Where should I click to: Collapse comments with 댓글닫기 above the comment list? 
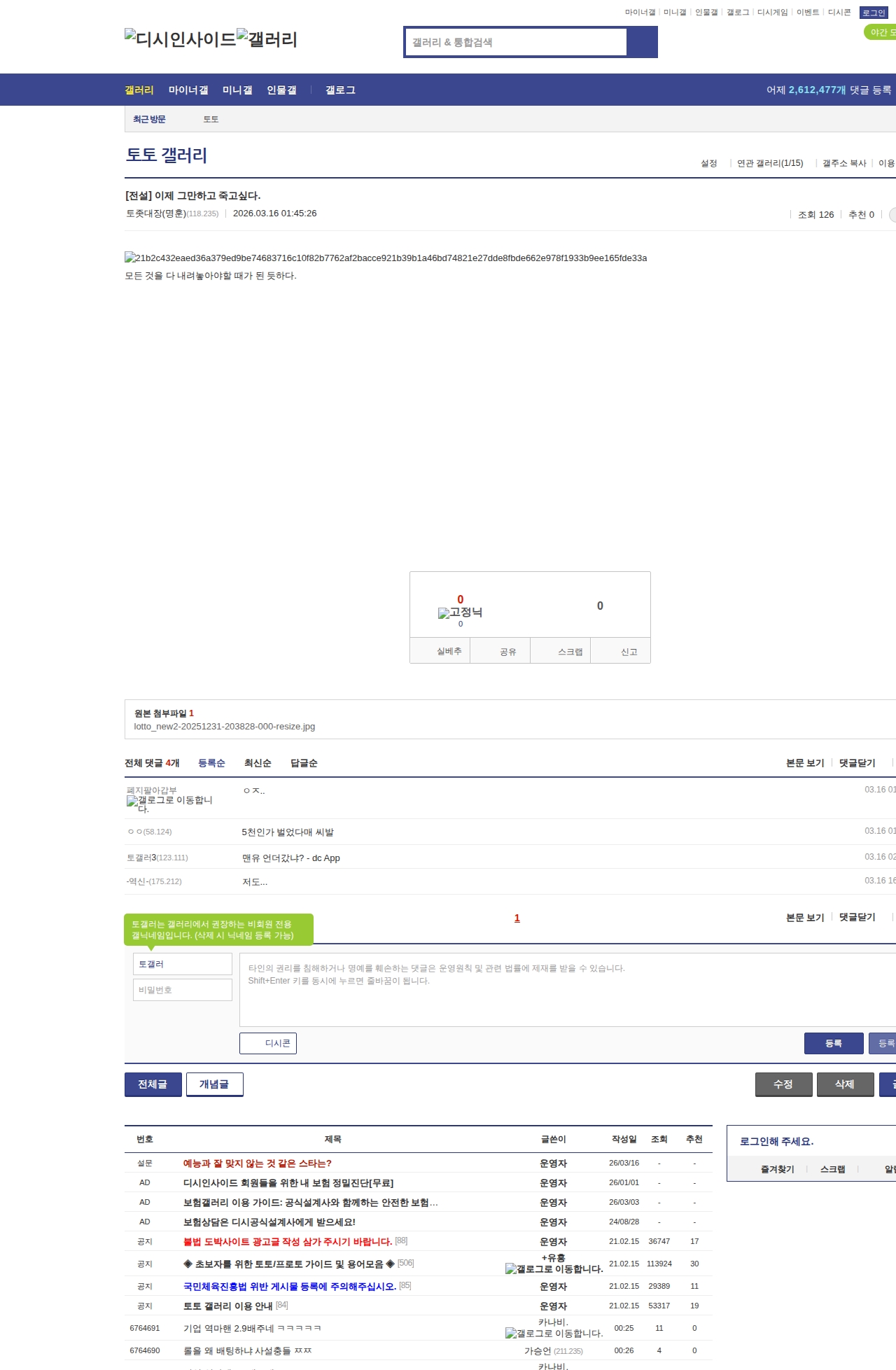857,763
